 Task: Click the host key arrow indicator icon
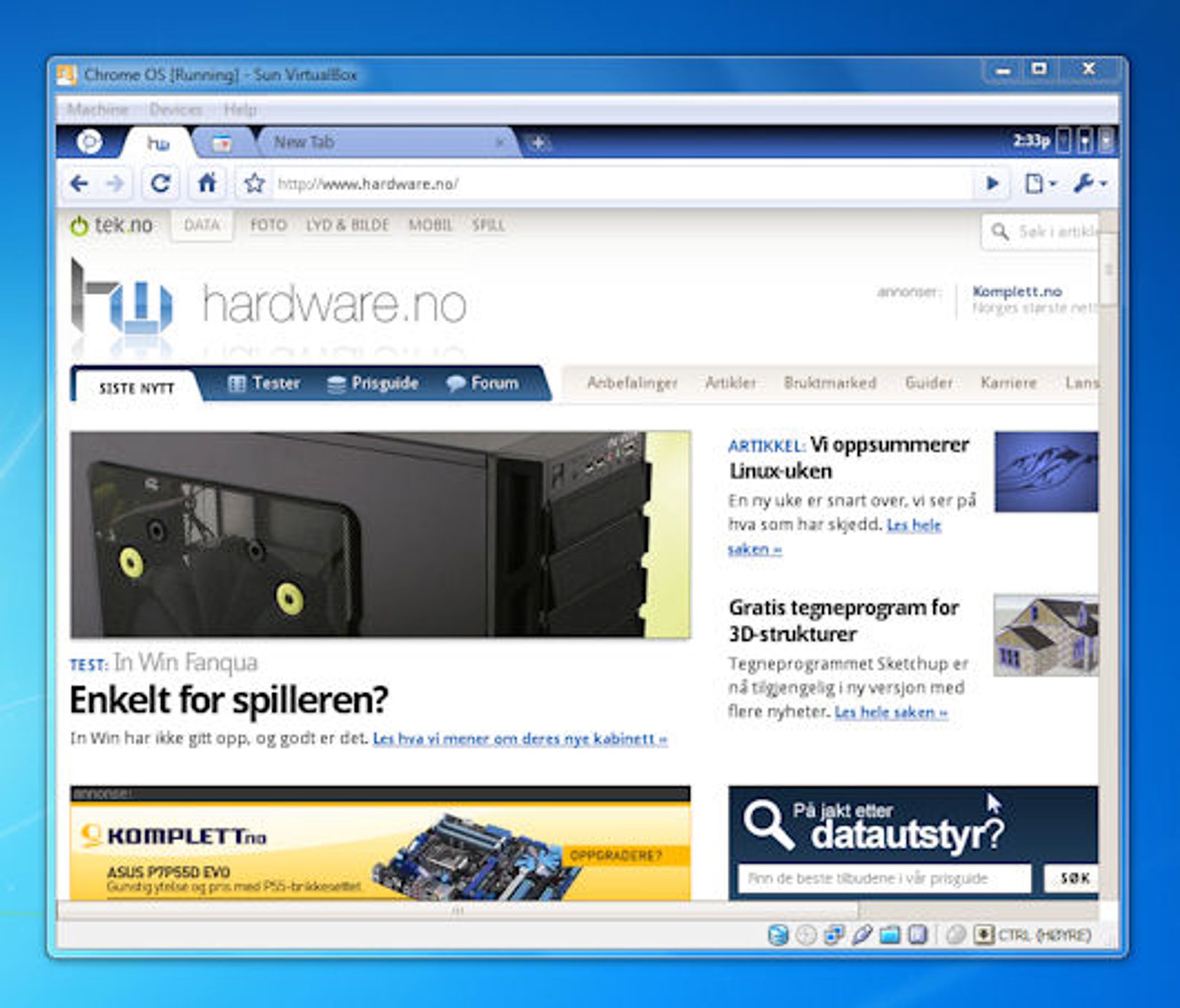tap(983, 935)
